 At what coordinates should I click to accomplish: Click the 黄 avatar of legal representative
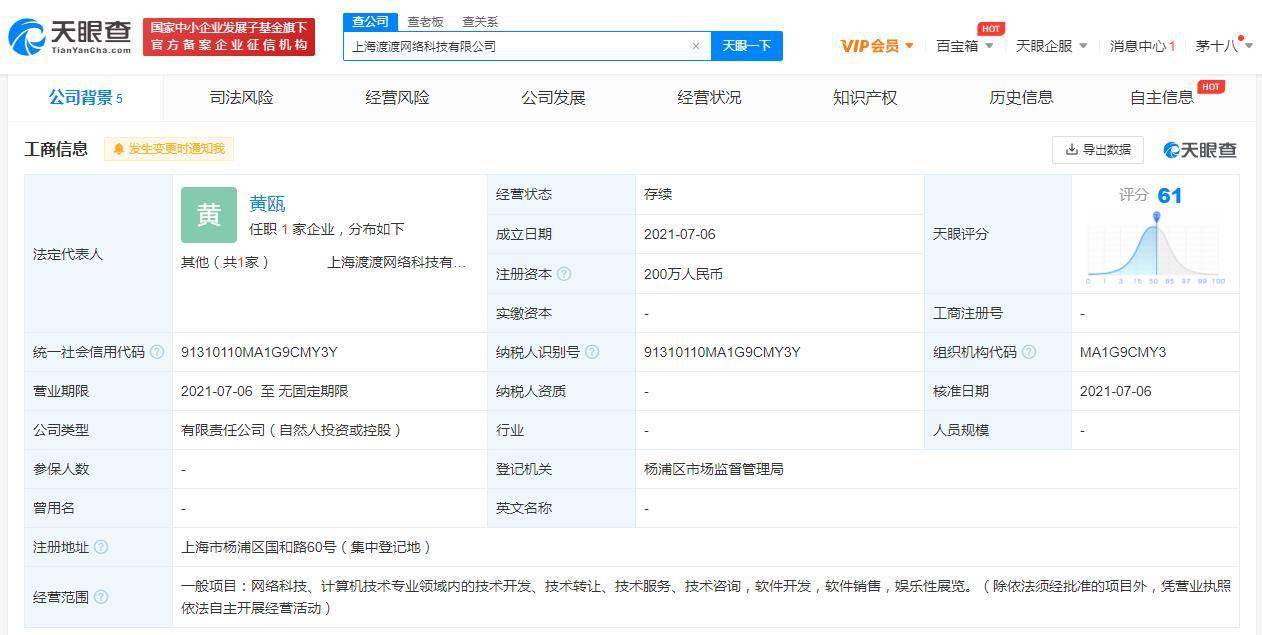tap(209, 215)
